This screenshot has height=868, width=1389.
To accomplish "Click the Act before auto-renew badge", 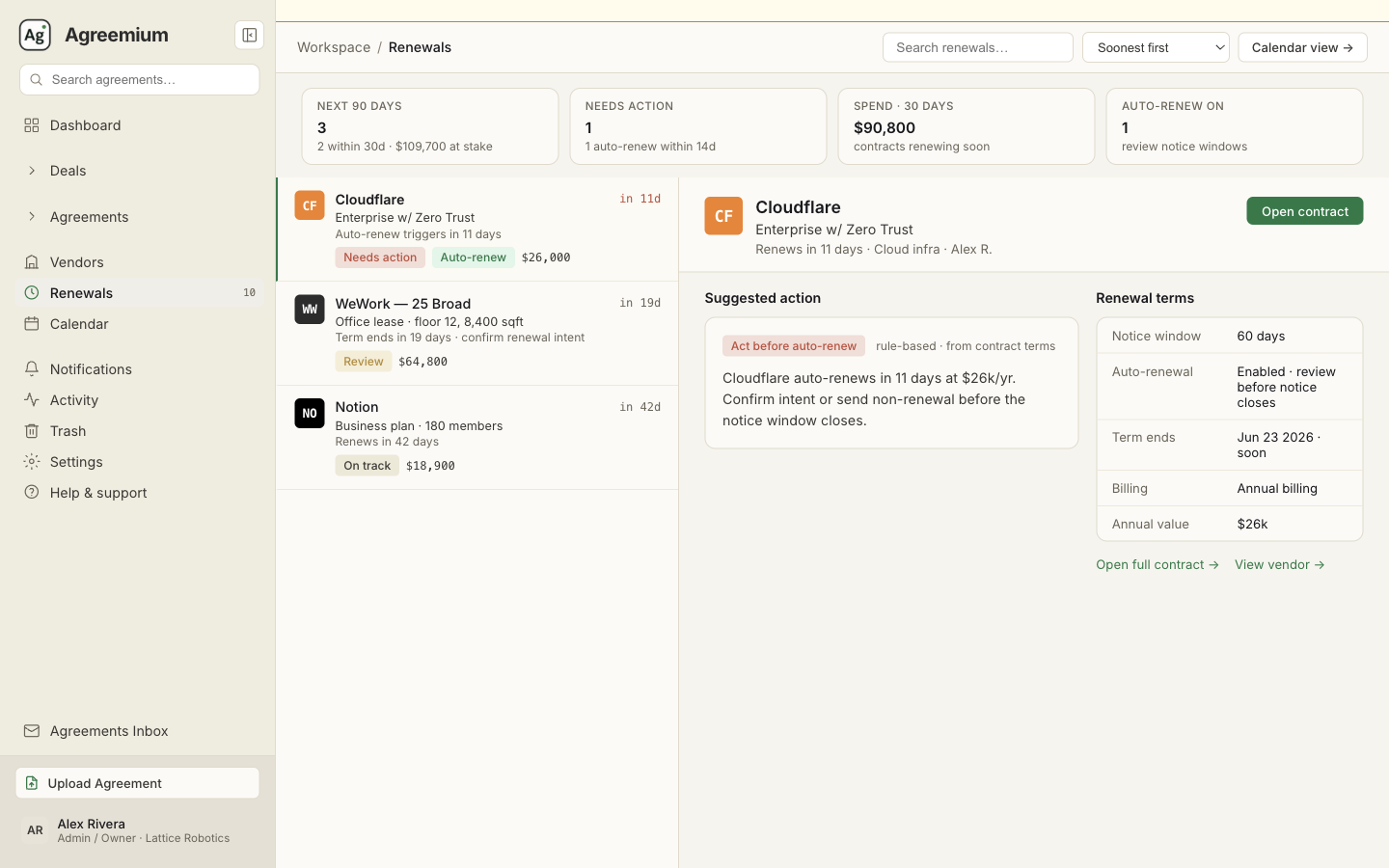I will click(794, 346).
